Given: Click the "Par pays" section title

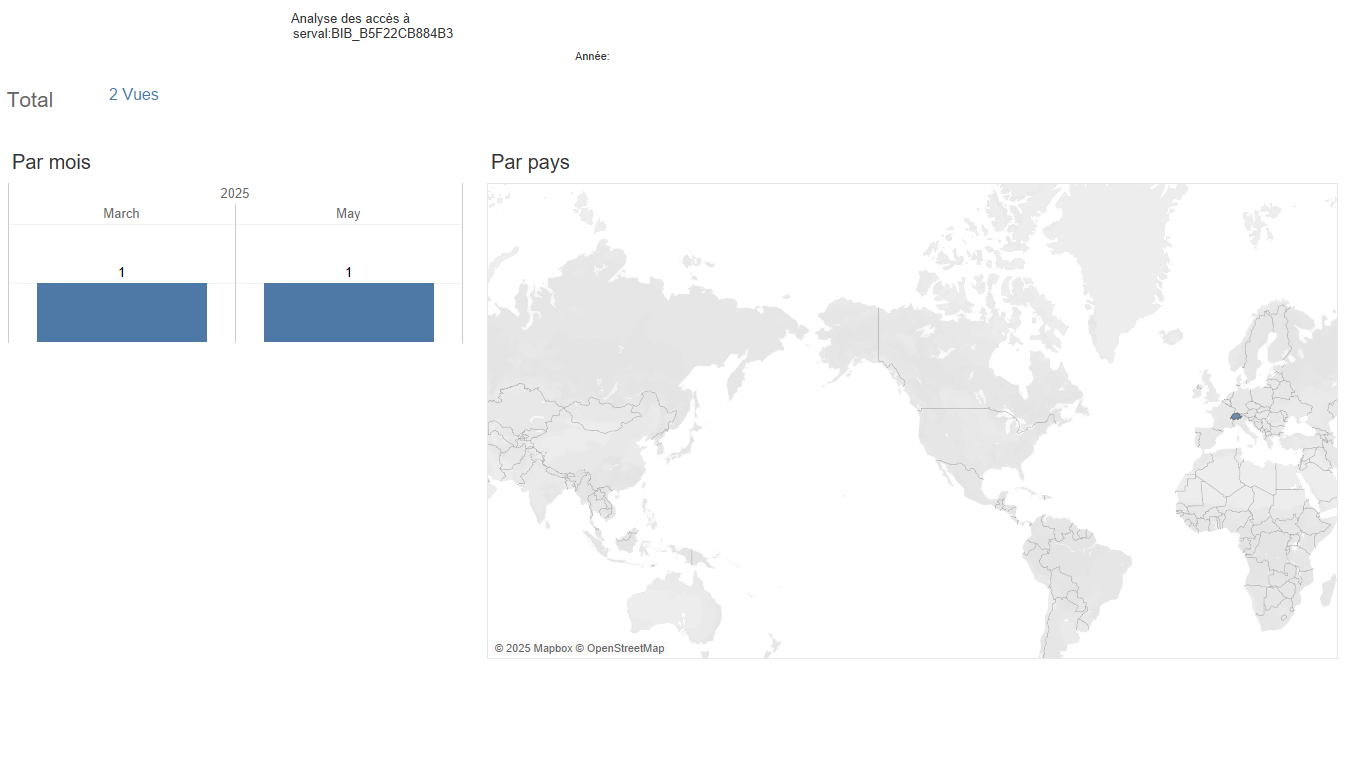Looking at the screenshot, I should tap(530, 162).
